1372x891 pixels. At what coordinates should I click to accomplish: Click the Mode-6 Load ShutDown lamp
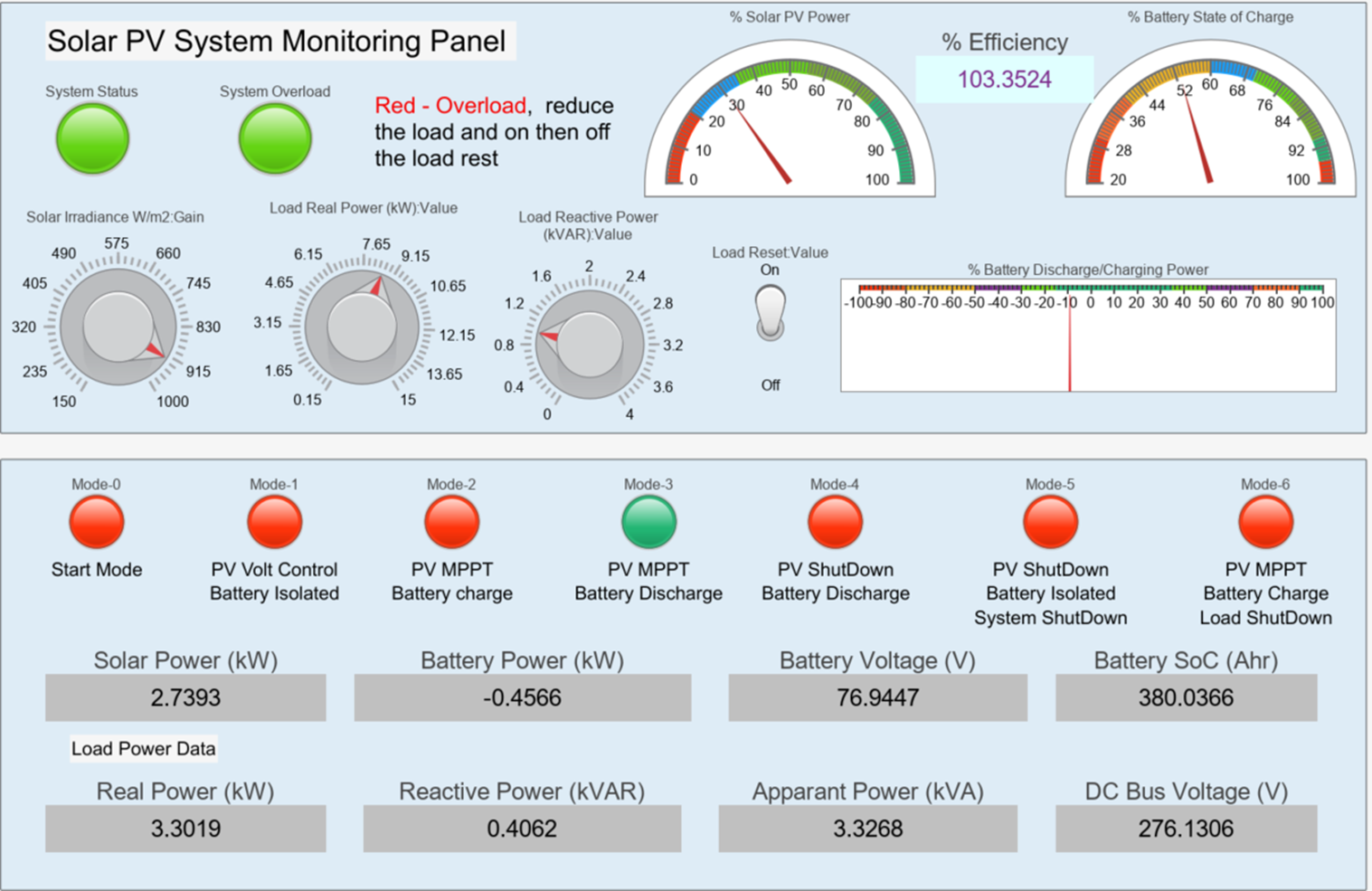click(1265, 522)
